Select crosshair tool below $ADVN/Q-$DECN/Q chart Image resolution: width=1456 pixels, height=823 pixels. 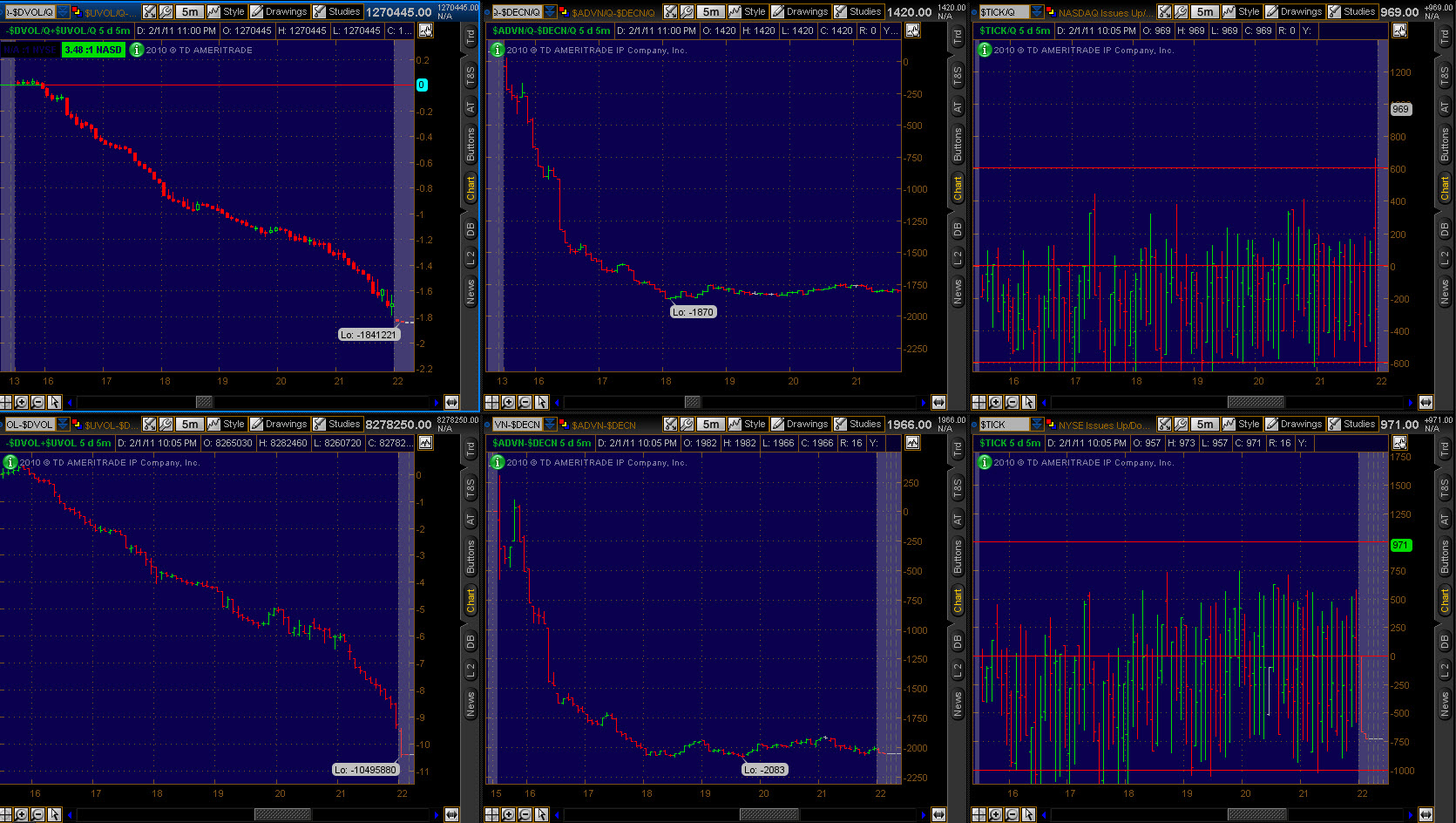click(491, 402)
